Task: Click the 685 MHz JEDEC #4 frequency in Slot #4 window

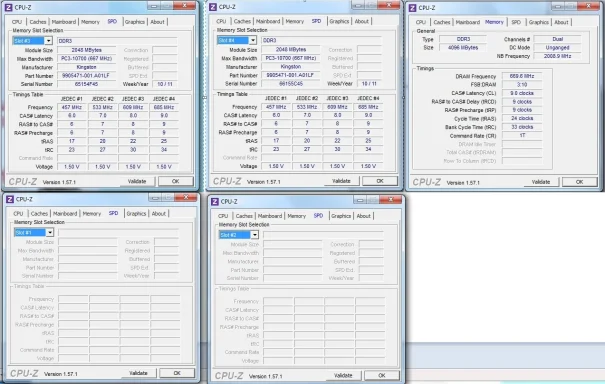Action: pos(368,107)
